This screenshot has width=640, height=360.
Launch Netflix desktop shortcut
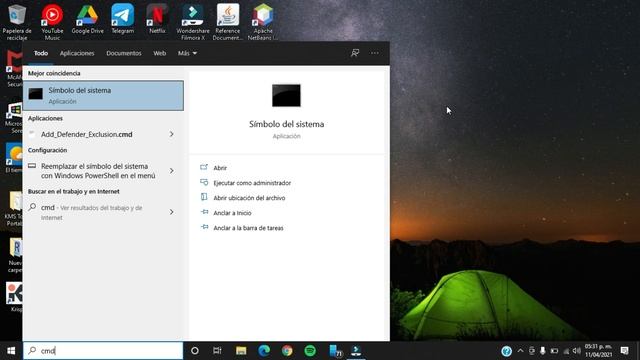pos(157,19)
